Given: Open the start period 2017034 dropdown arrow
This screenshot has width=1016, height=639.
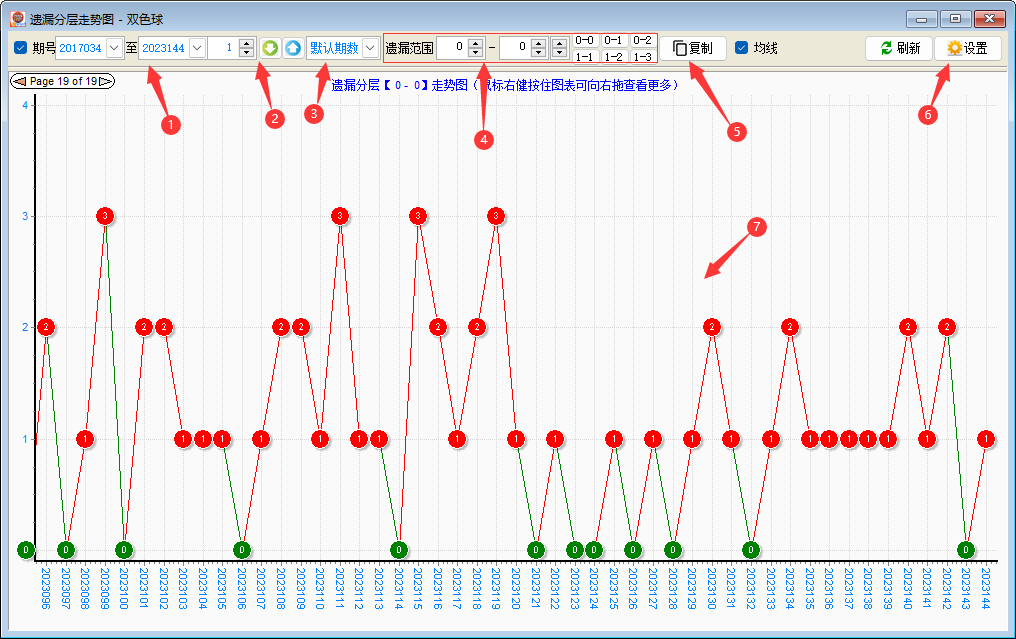Looking at the screenshot, I should point(115,48).
